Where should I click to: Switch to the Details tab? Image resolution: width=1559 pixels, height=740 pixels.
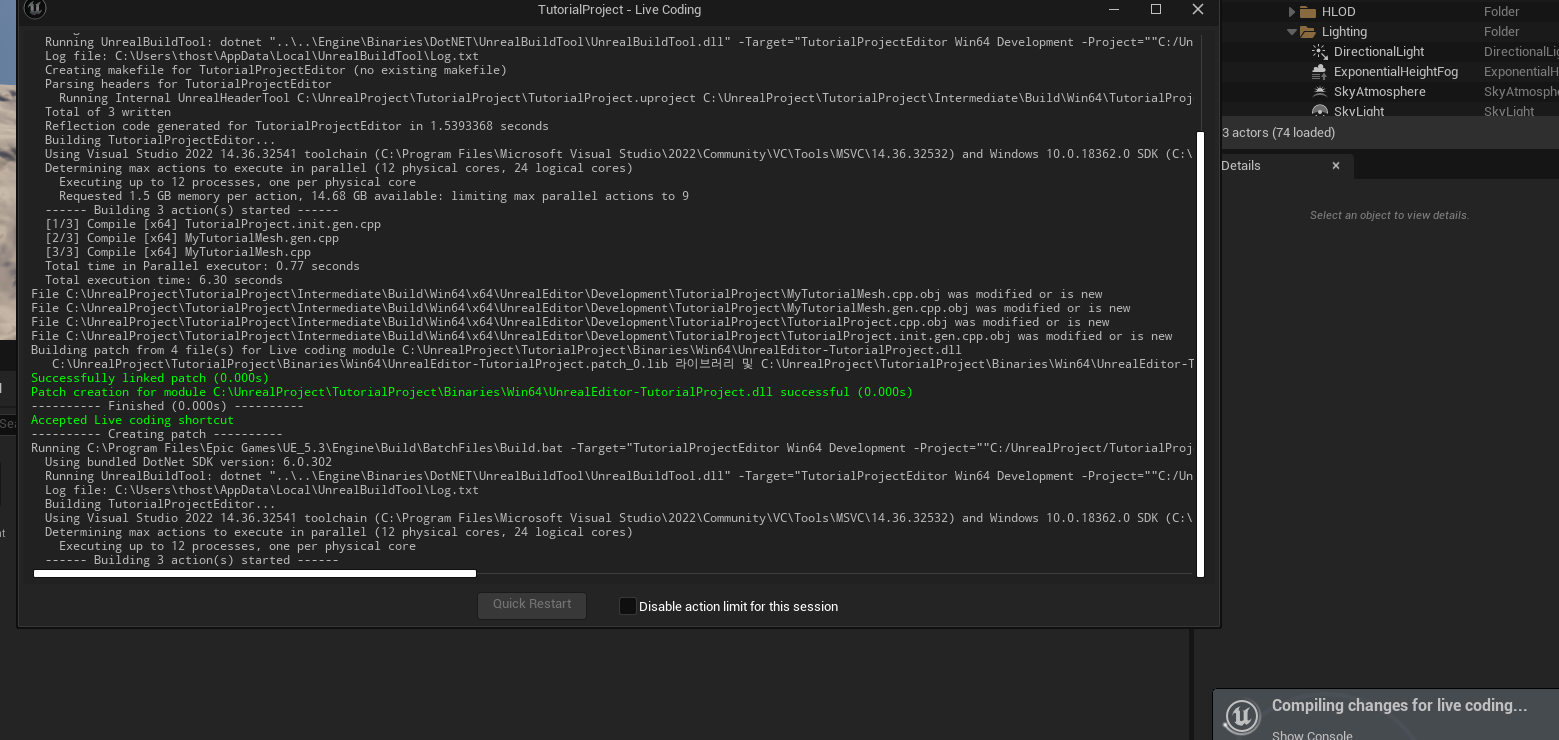1241,166
